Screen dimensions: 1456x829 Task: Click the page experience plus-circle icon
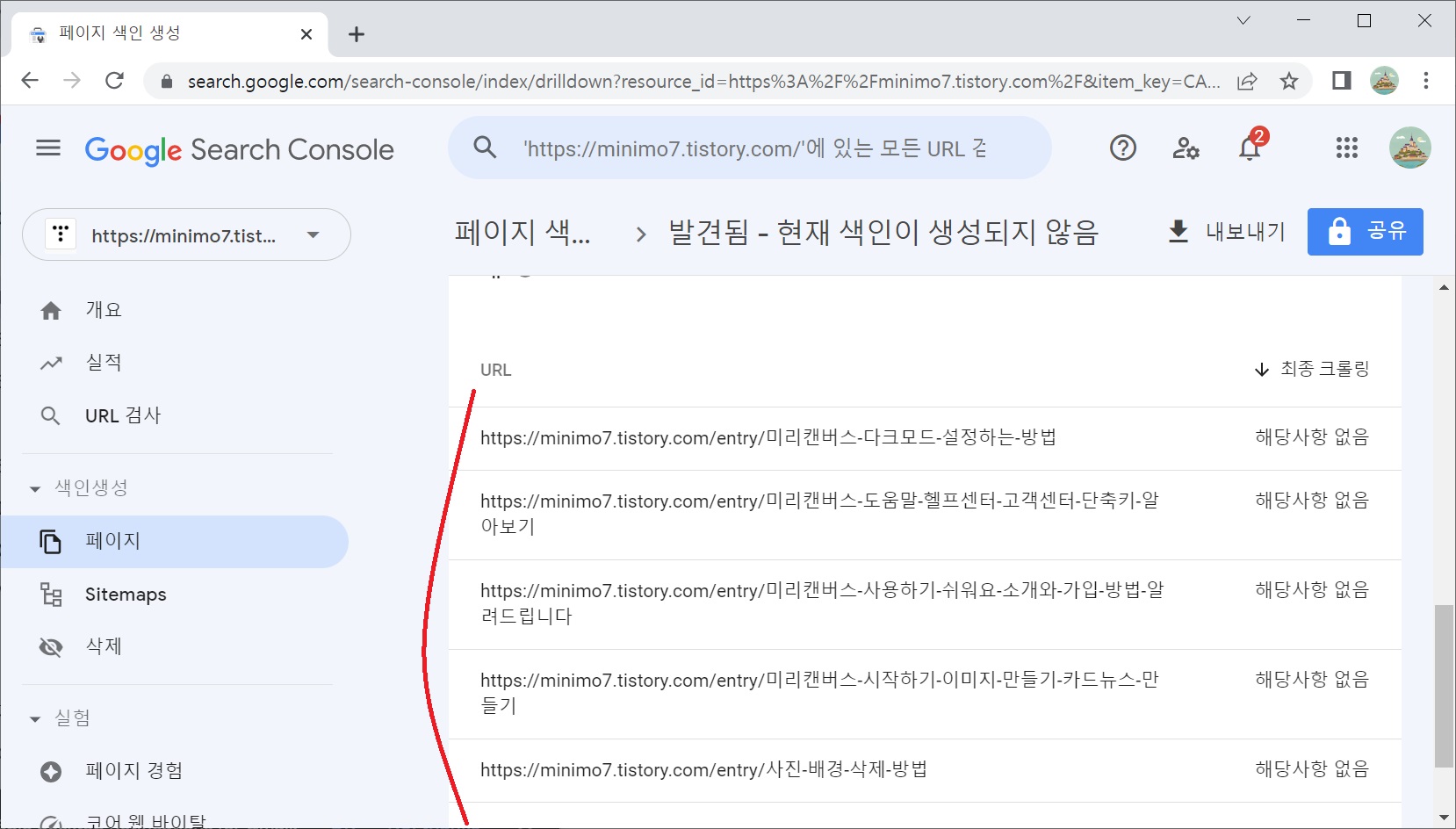coord(51,771)
